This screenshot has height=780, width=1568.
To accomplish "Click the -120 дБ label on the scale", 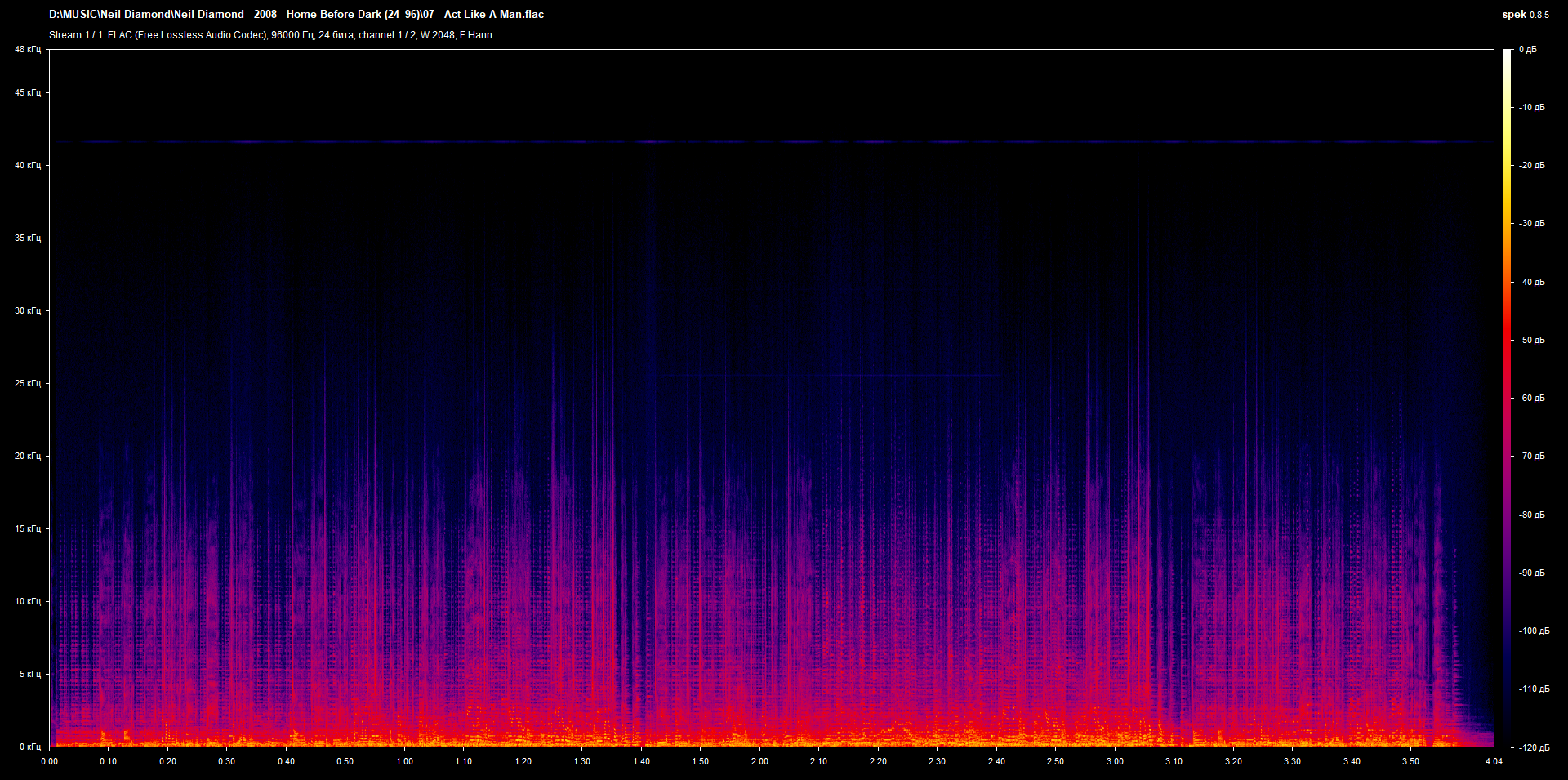I will point(1533,747).
